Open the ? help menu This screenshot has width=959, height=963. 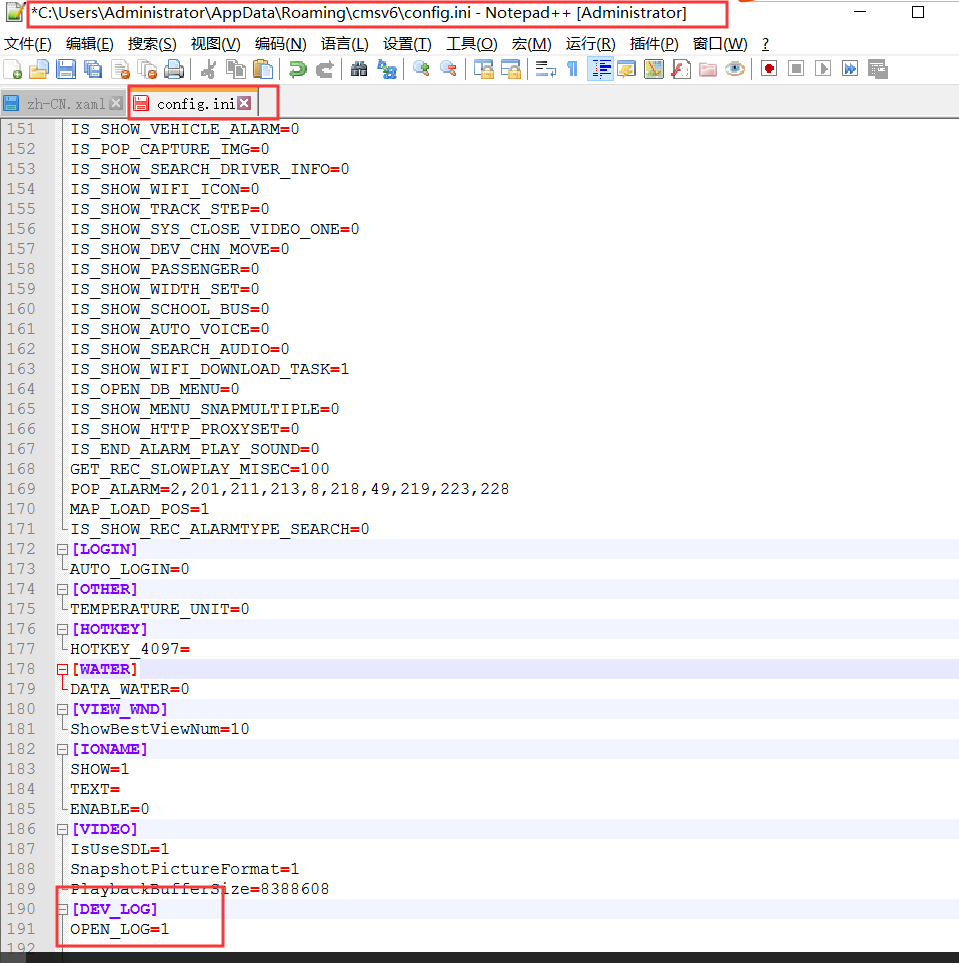765,44
